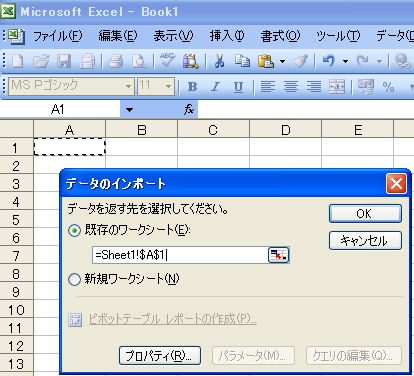The image size is (414, 376).
Task: Click the New workbook icon
Action: [x=18, y=61]
